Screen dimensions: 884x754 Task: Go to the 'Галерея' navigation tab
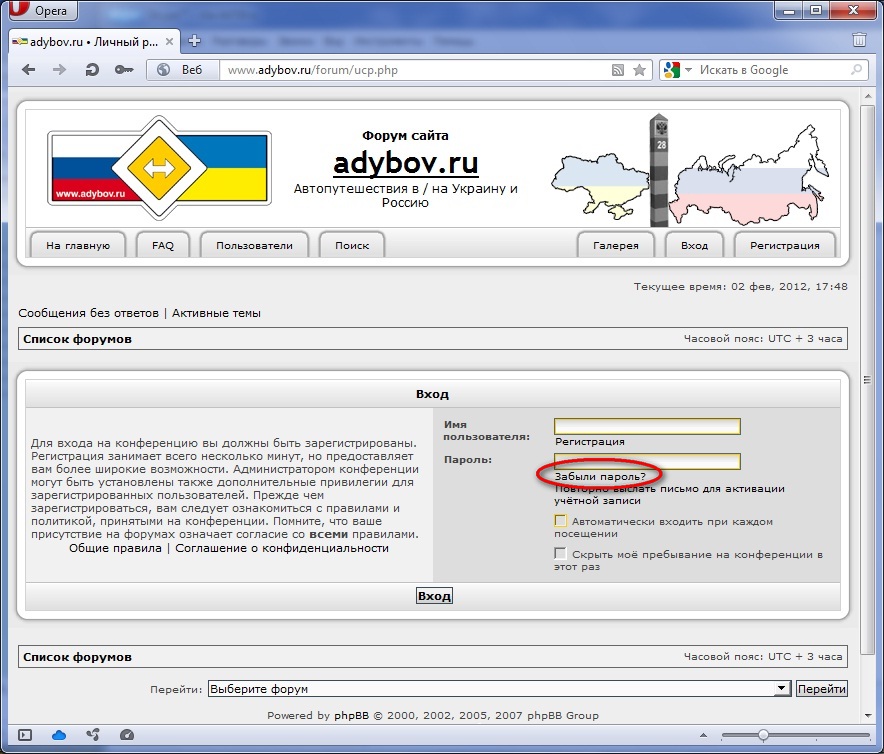[x=615, y=245]
